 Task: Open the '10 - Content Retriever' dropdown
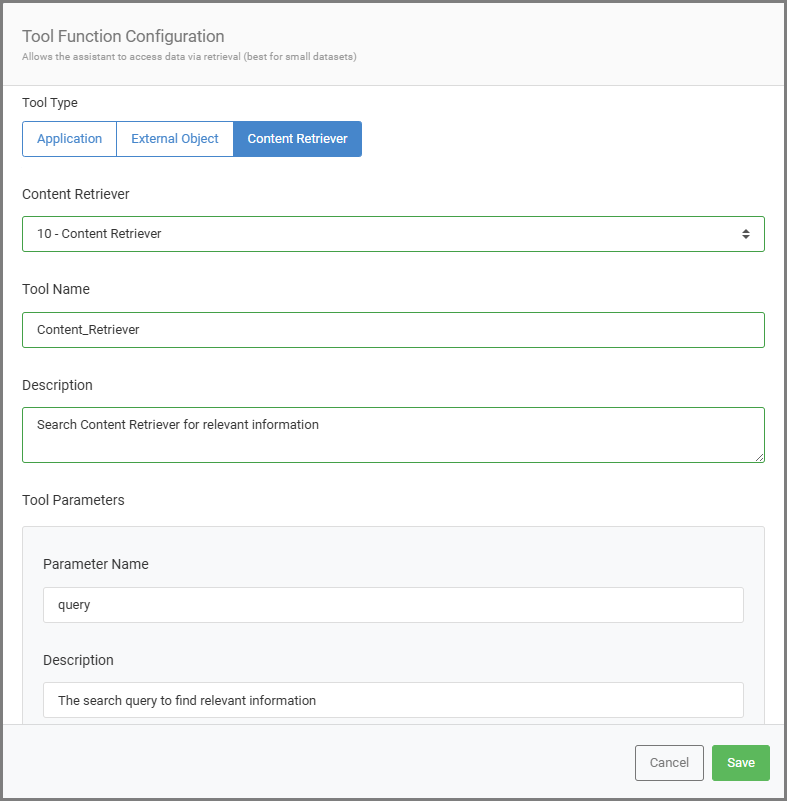[392, 234]
